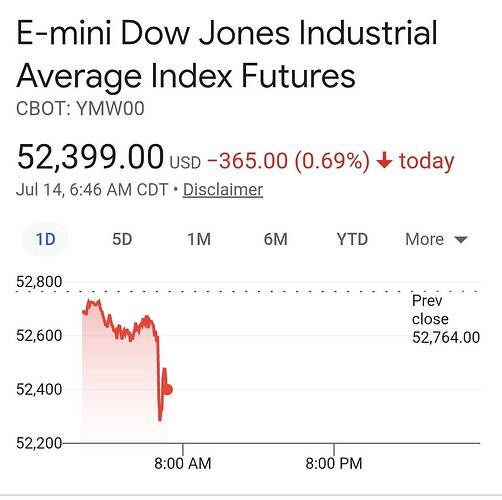Click the chart's lowest dip point
Image resolution: width=502 pixels, height=500 pixels.
click(160, 420)
